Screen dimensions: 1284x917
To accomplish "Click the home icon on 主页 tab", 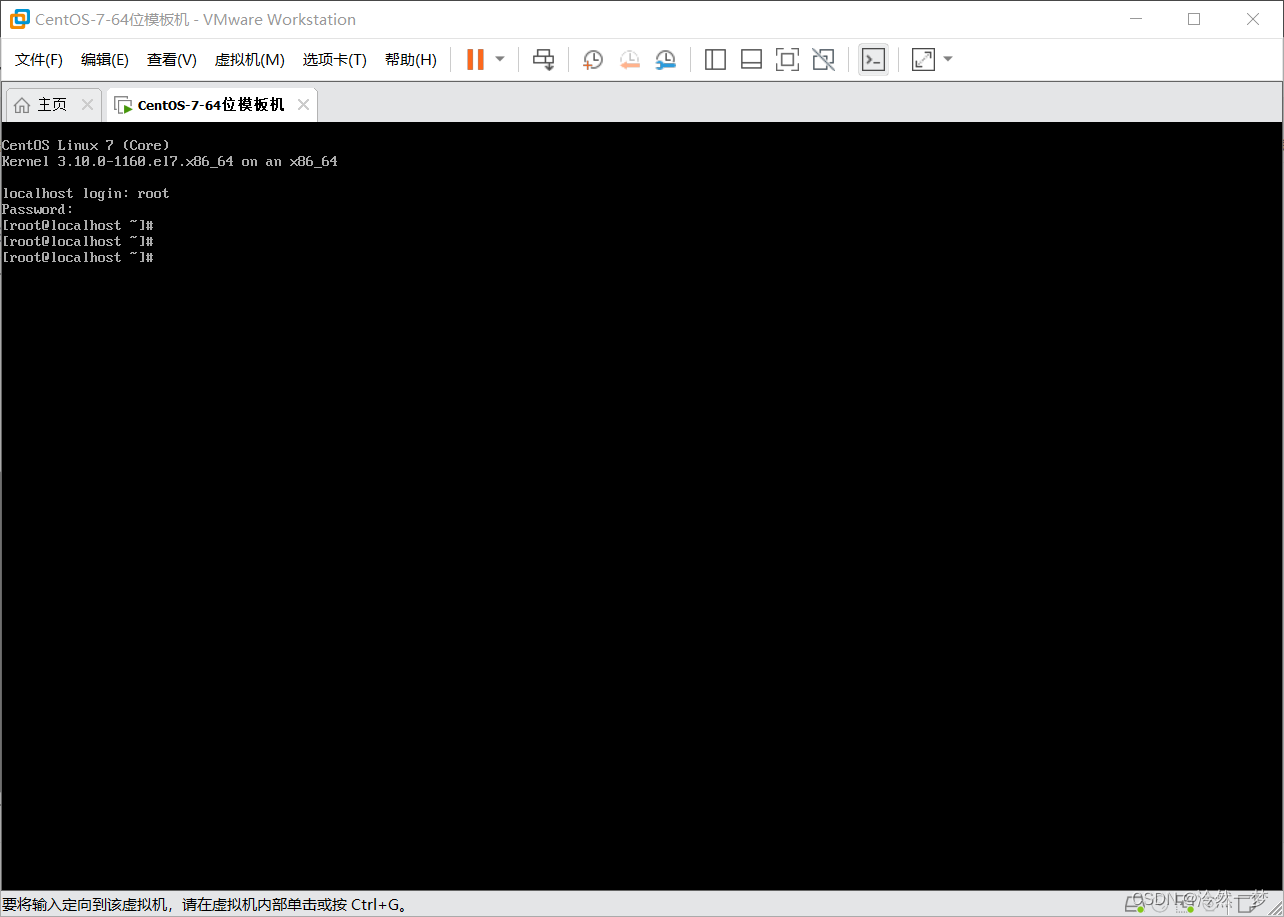I will (22, 105).
